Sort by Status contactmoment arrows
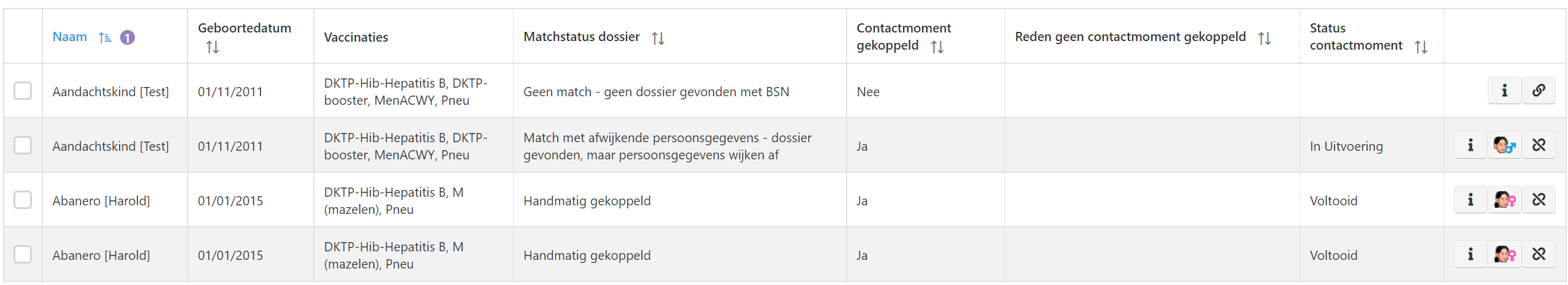The image size is (1568, 285). [1421, 47]
